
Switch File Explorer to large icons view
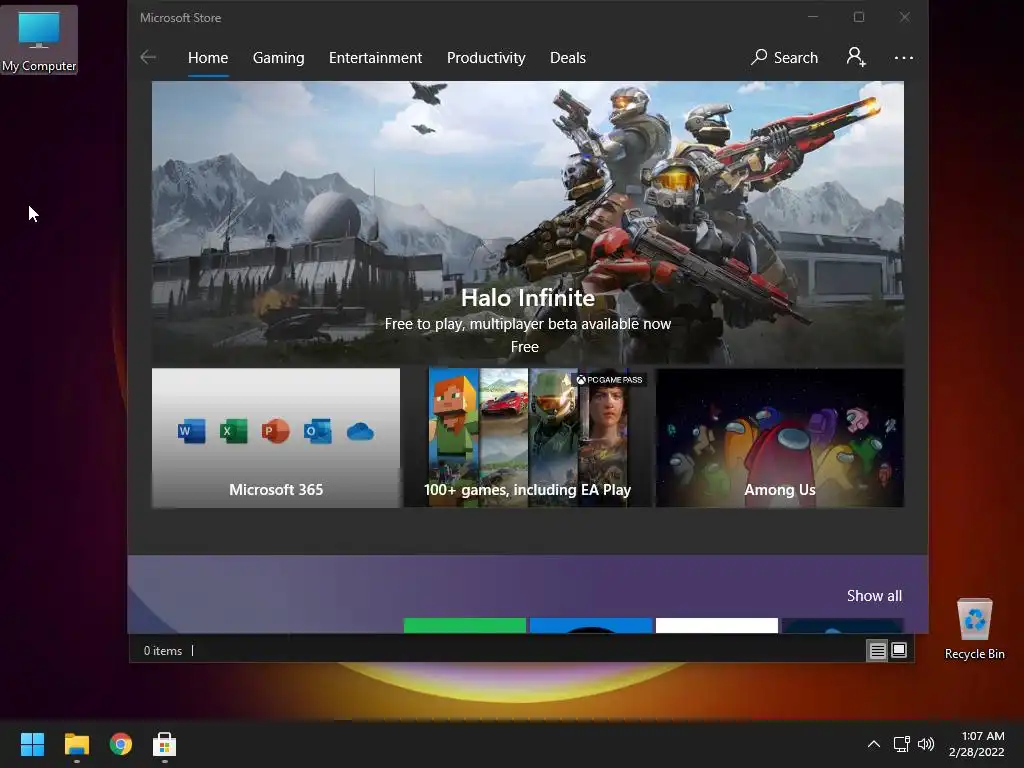click(x=899, y=650)
